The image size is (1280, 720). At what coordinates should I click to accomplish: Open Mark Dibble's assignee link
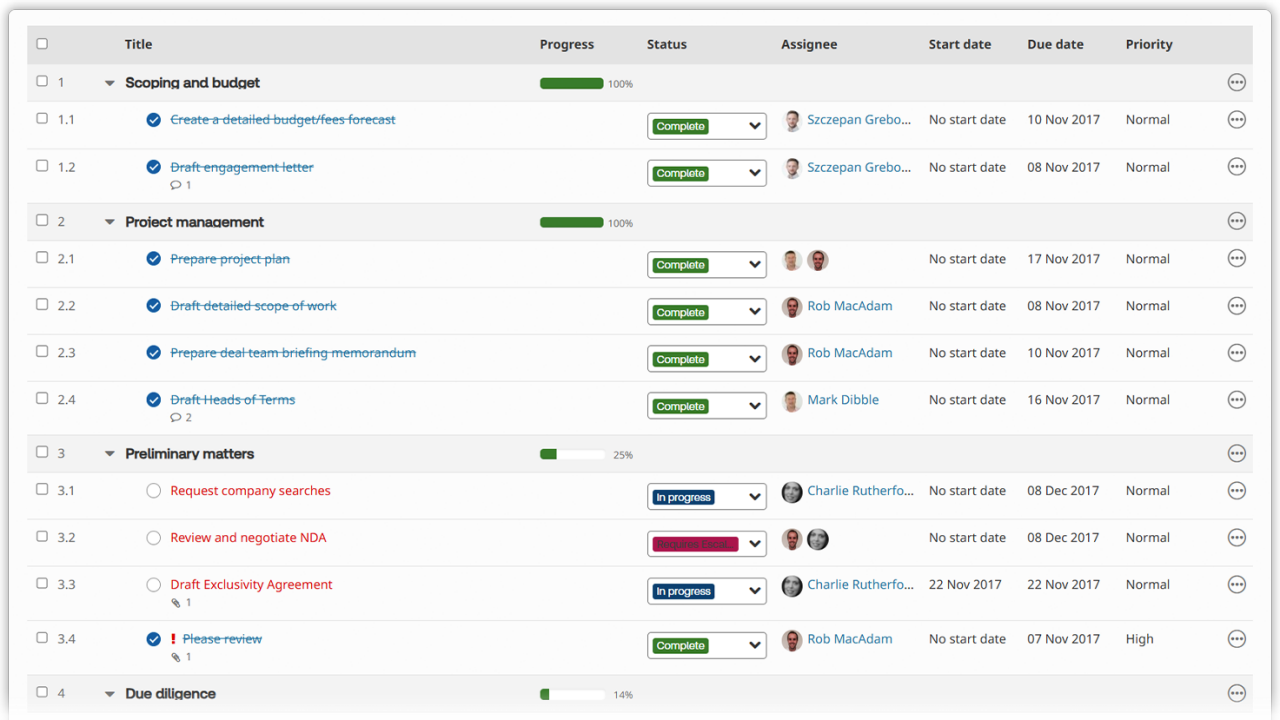842,400
